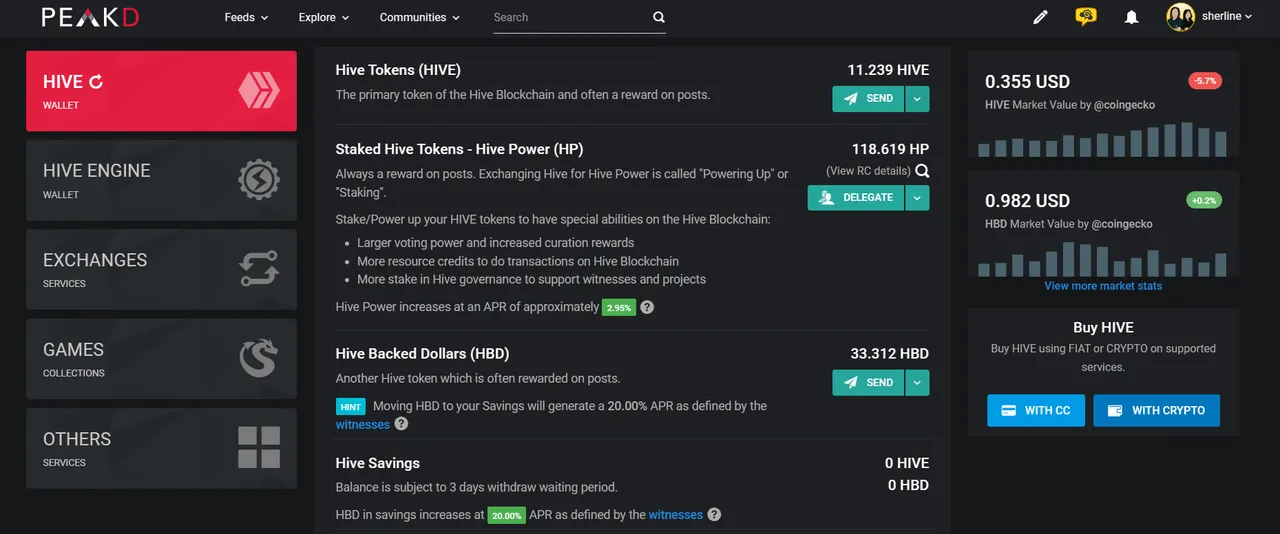Open the Feeds menu
The height and width of the screenshot is (534, 1280).
(246, 17)
